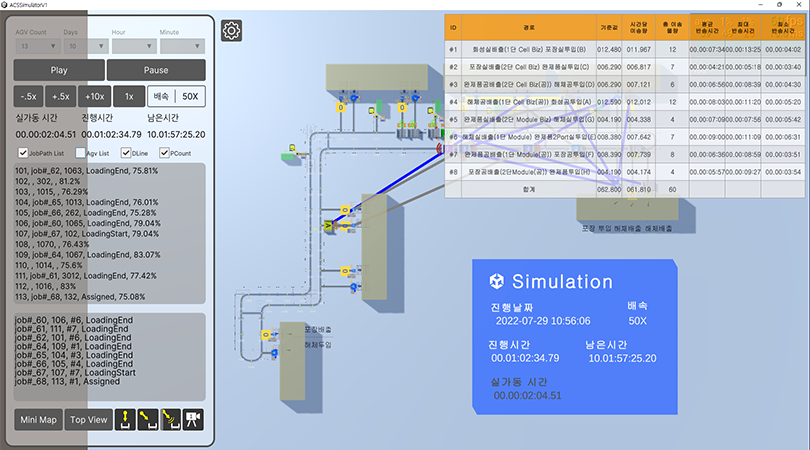Expand the Minute dropdown

coord(181,45)
